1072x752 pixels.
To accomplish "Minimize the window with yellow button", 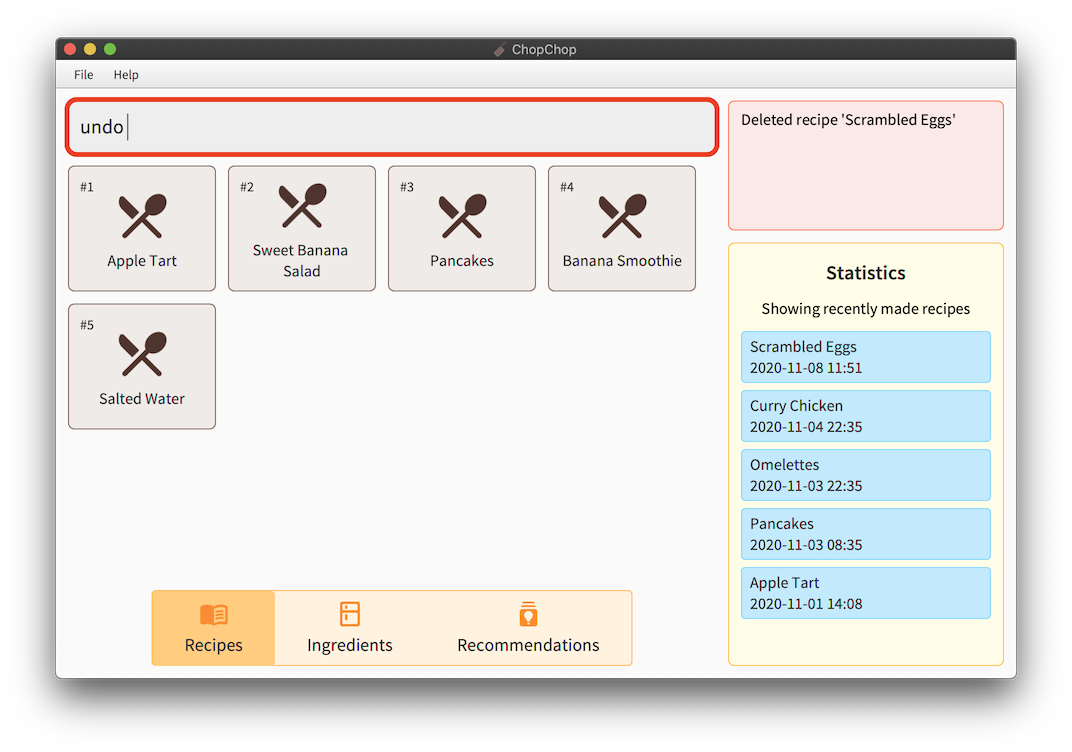I will pos(90,49).
